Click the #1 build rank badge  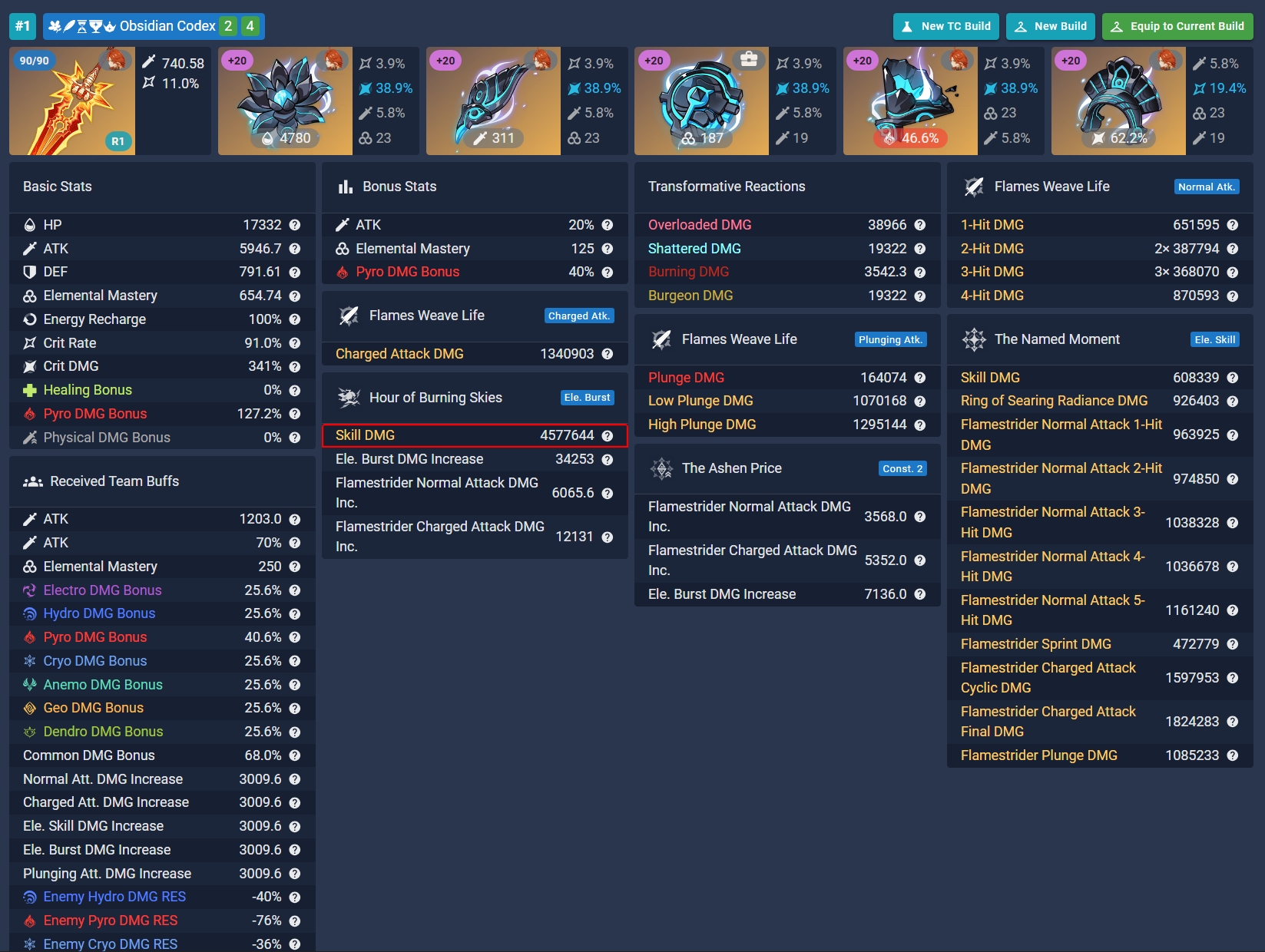pyautogui.click(x=22, y=26)
